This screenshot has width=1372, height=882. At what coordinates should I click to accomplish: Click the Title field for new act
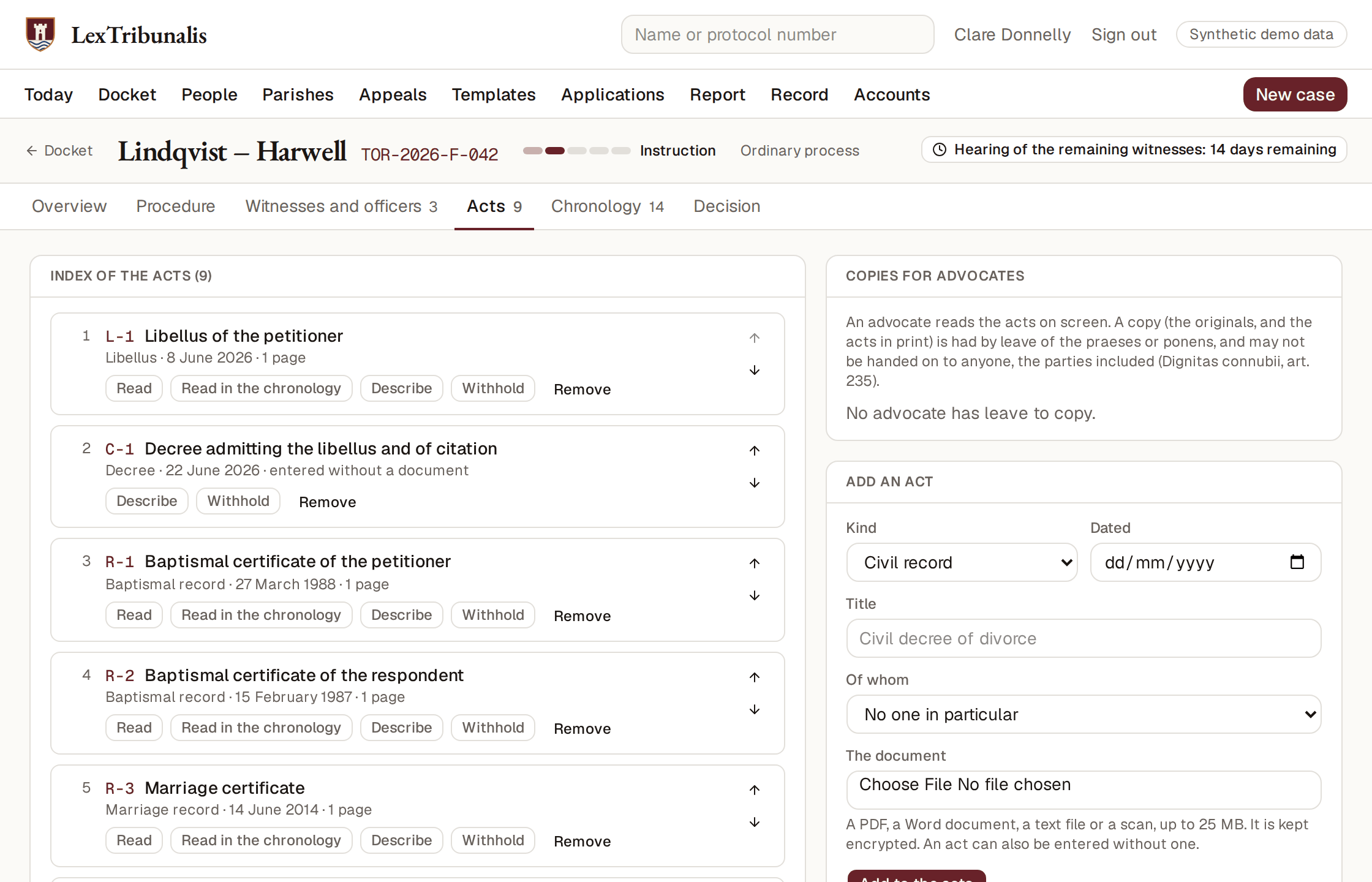1084,638
